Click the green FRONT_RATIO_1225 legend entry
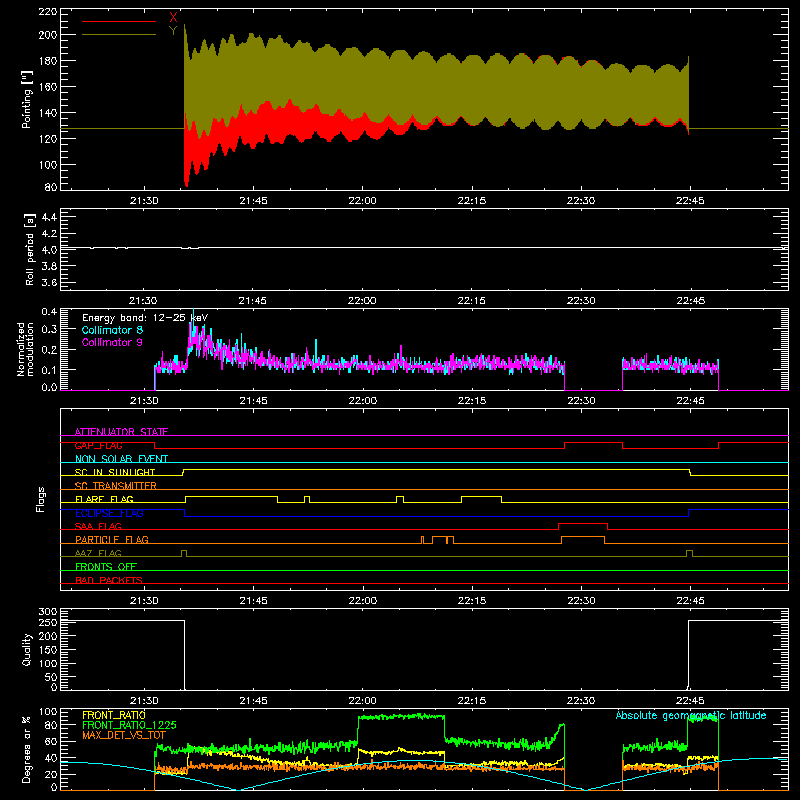Screen dimensions: 800x800 129,725
